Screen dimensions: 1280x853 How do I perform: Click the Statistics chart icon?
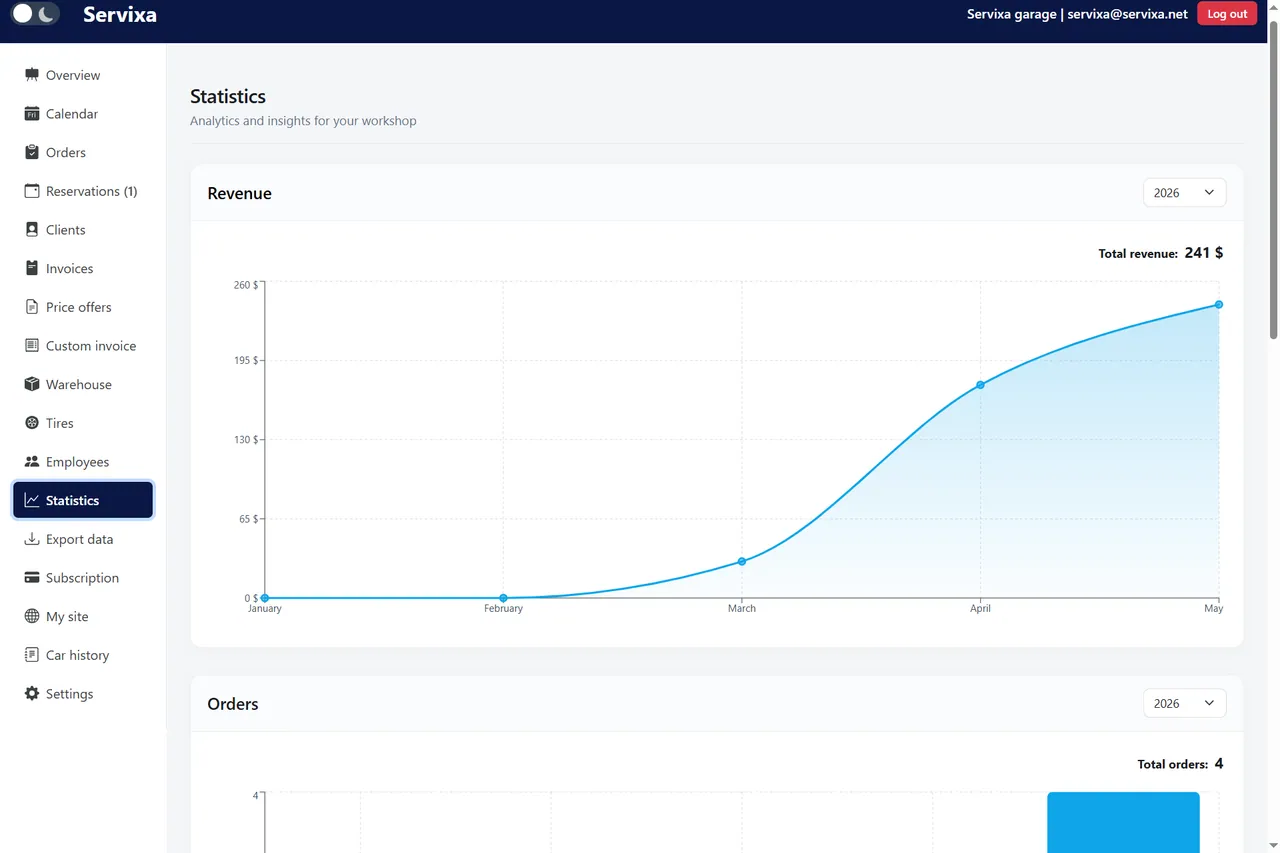[32, 500]
